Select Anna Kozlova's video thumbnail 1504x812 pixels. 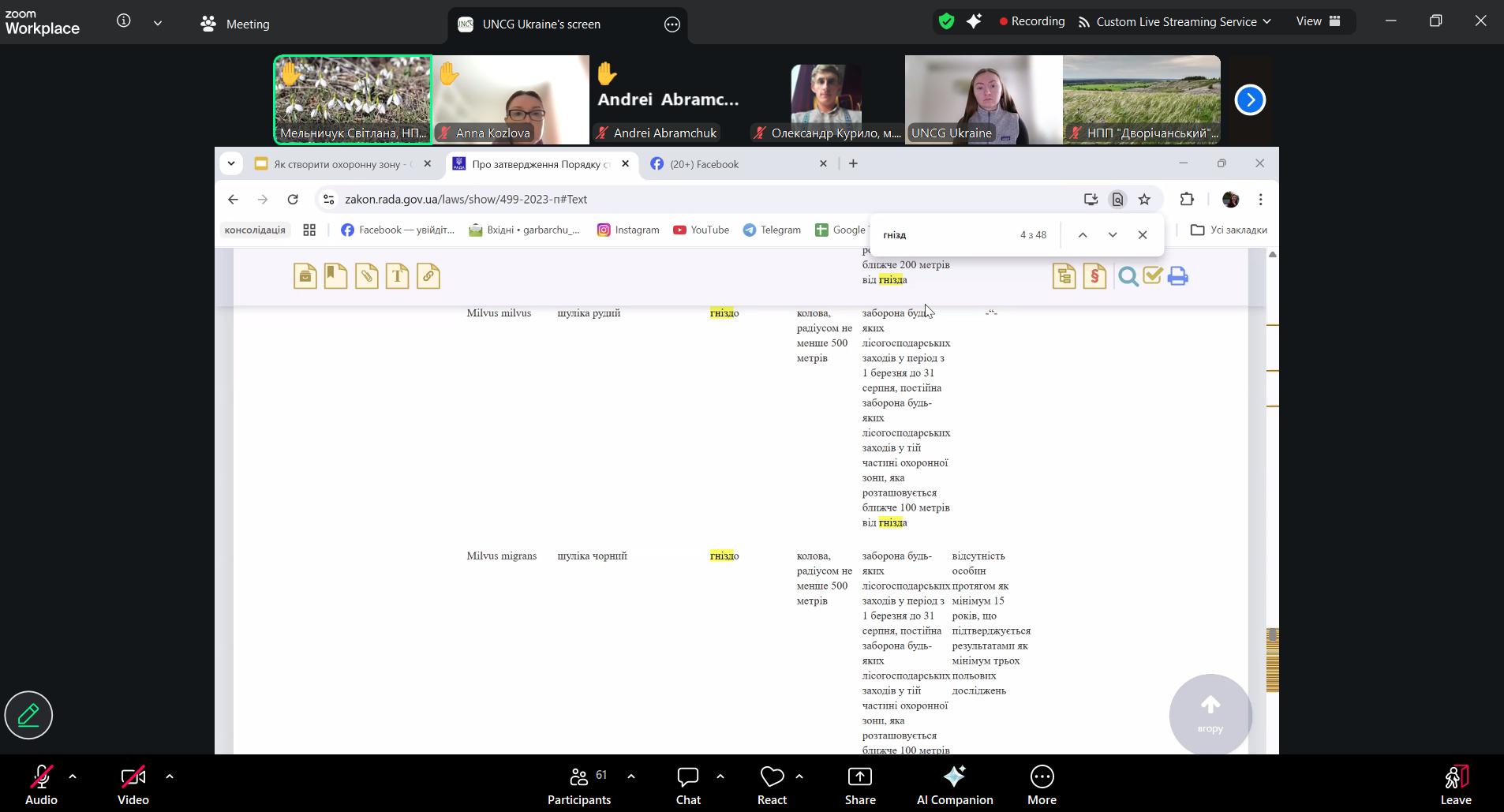511,100
